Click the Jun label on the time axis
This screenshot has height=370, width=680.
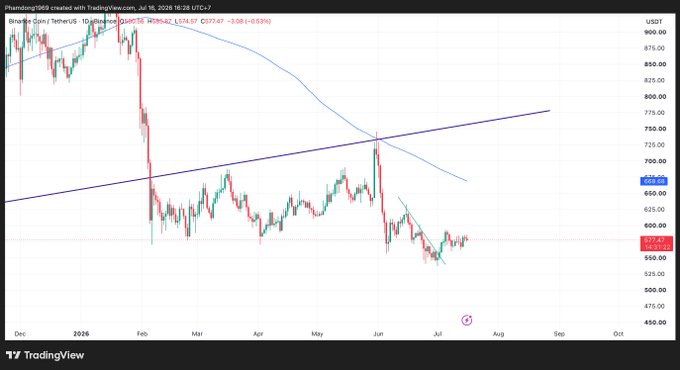tap(378, 334)
